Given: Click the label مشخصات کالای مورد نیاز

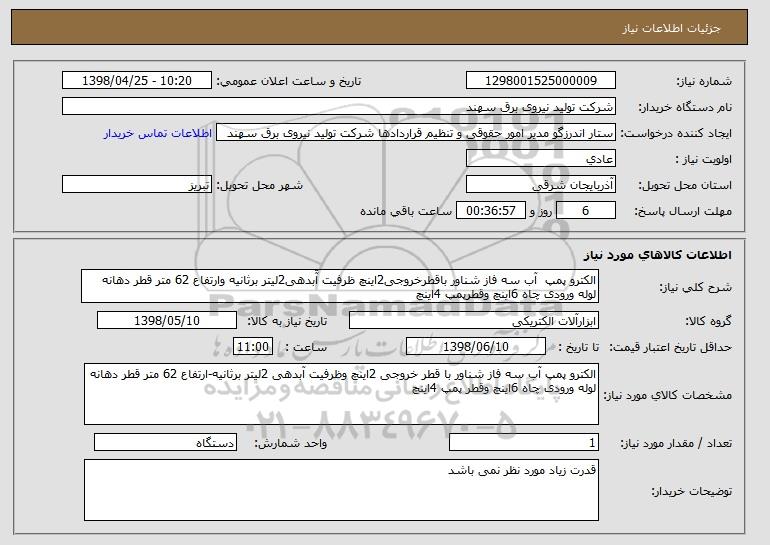Looking at the screenshot, I should click(668, 395).
